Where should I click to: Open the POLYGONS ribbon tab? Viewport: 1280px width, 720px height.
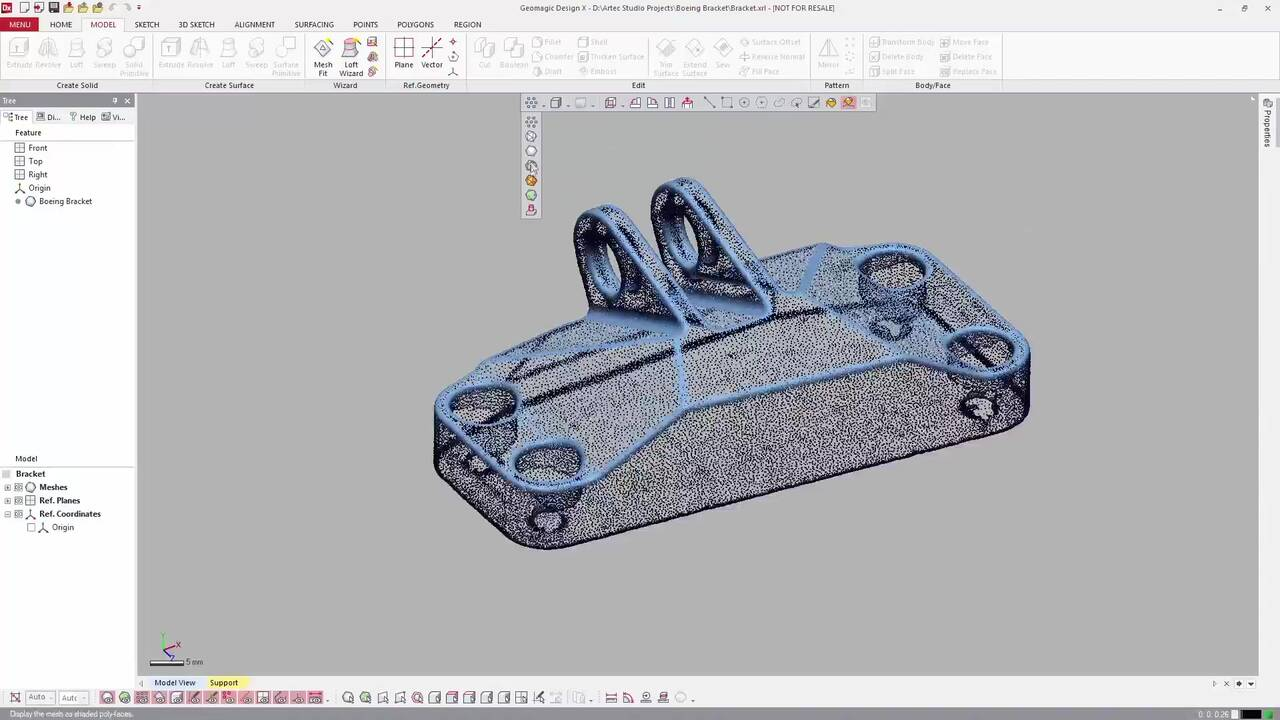tap(415, 24)
